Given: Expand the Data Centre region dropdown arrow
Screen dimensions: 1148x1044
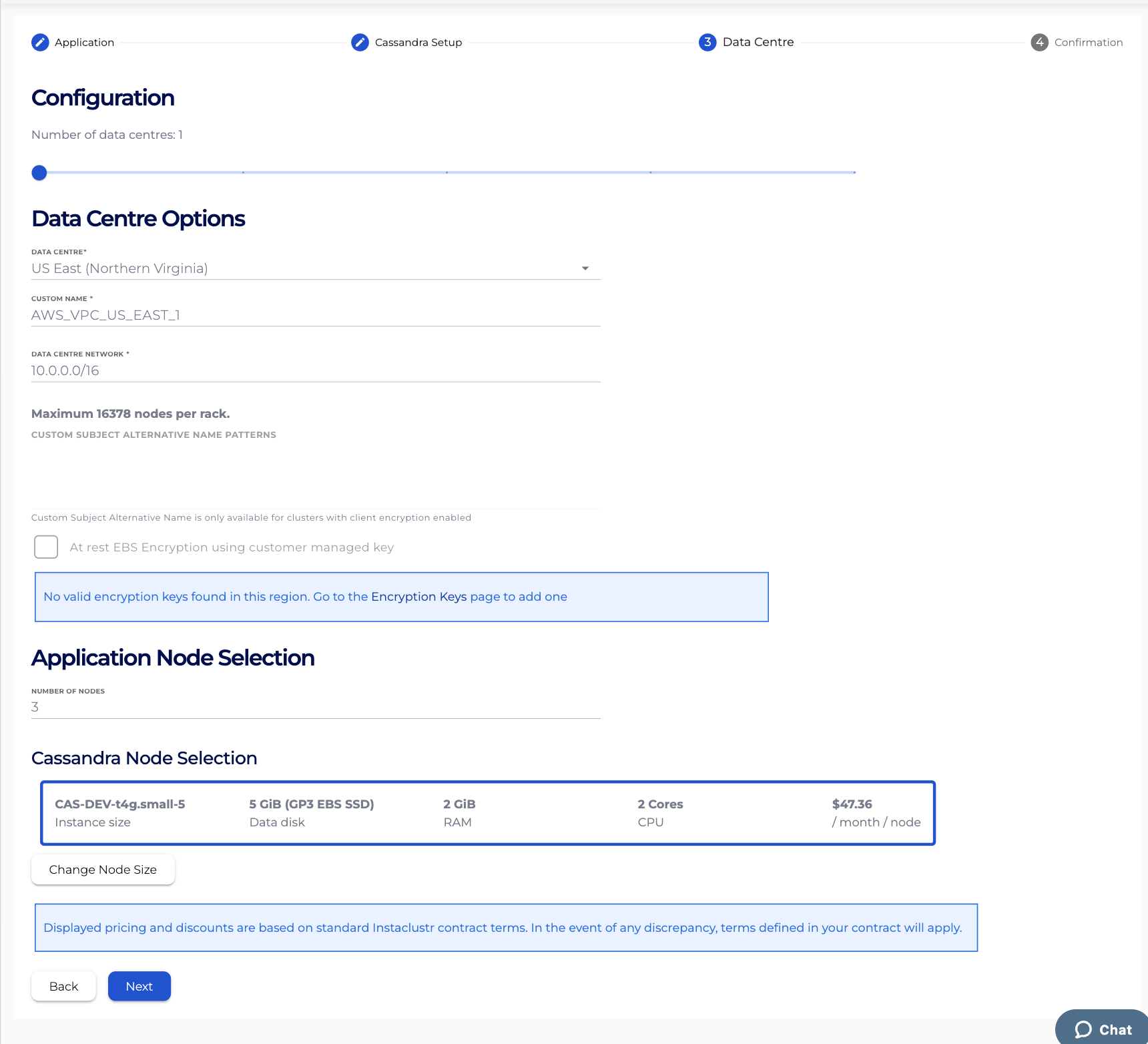Looking at the screenshot, I should [x=585, y=268].
